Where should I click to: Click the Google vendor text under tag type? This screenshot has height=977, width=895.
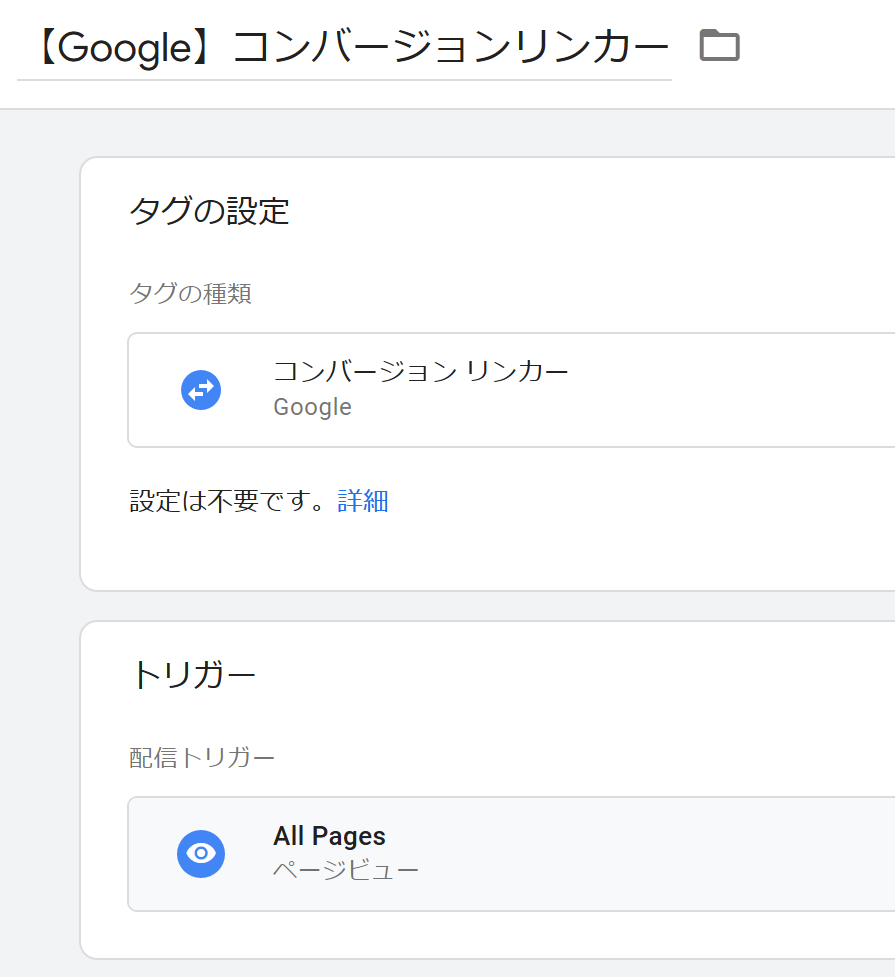click(x=312, y=407)
